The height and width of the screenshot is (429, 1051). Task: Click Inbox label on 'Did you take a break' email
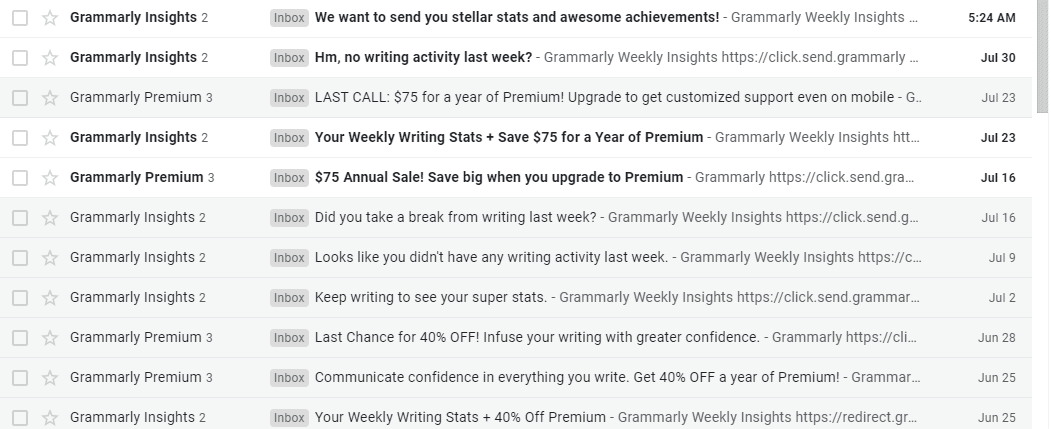(290, 218)
